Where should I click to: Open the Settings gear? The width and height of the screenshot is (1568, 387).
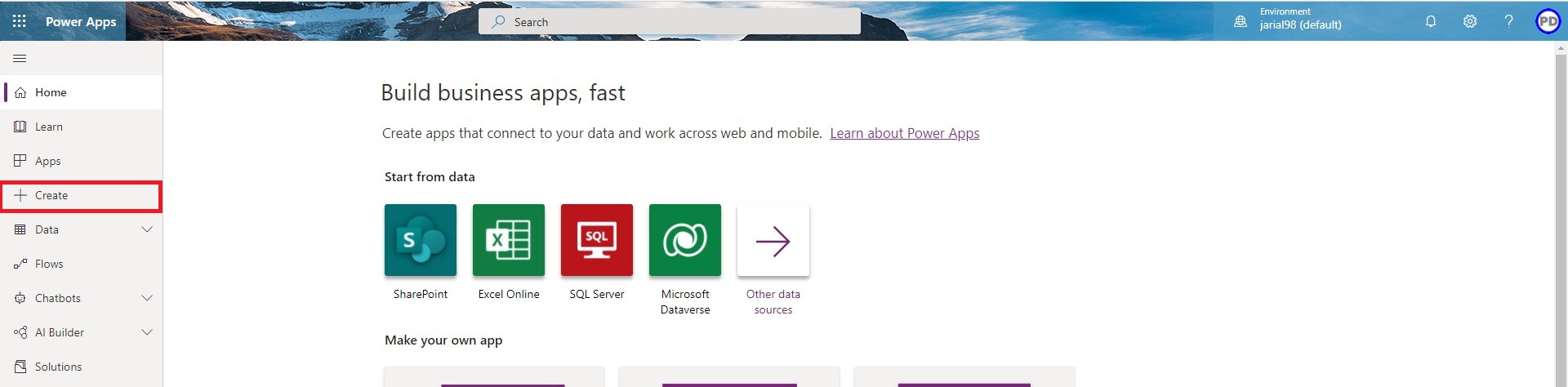(1470, 21)
